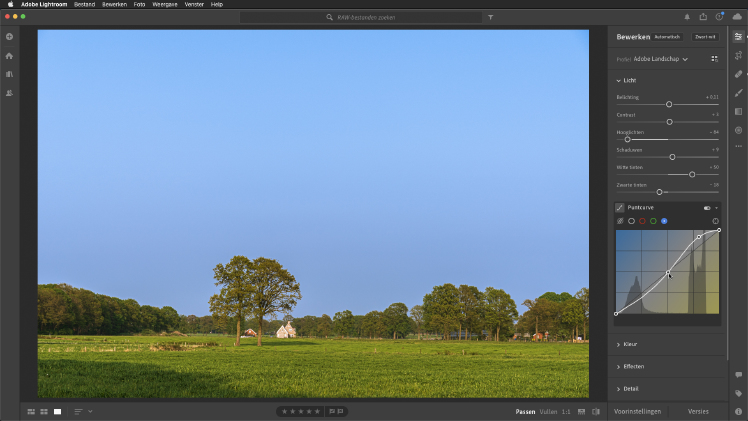Flag photo as rejected
Viewport: 748px width, 421px height.
click(x=340, y=411)
